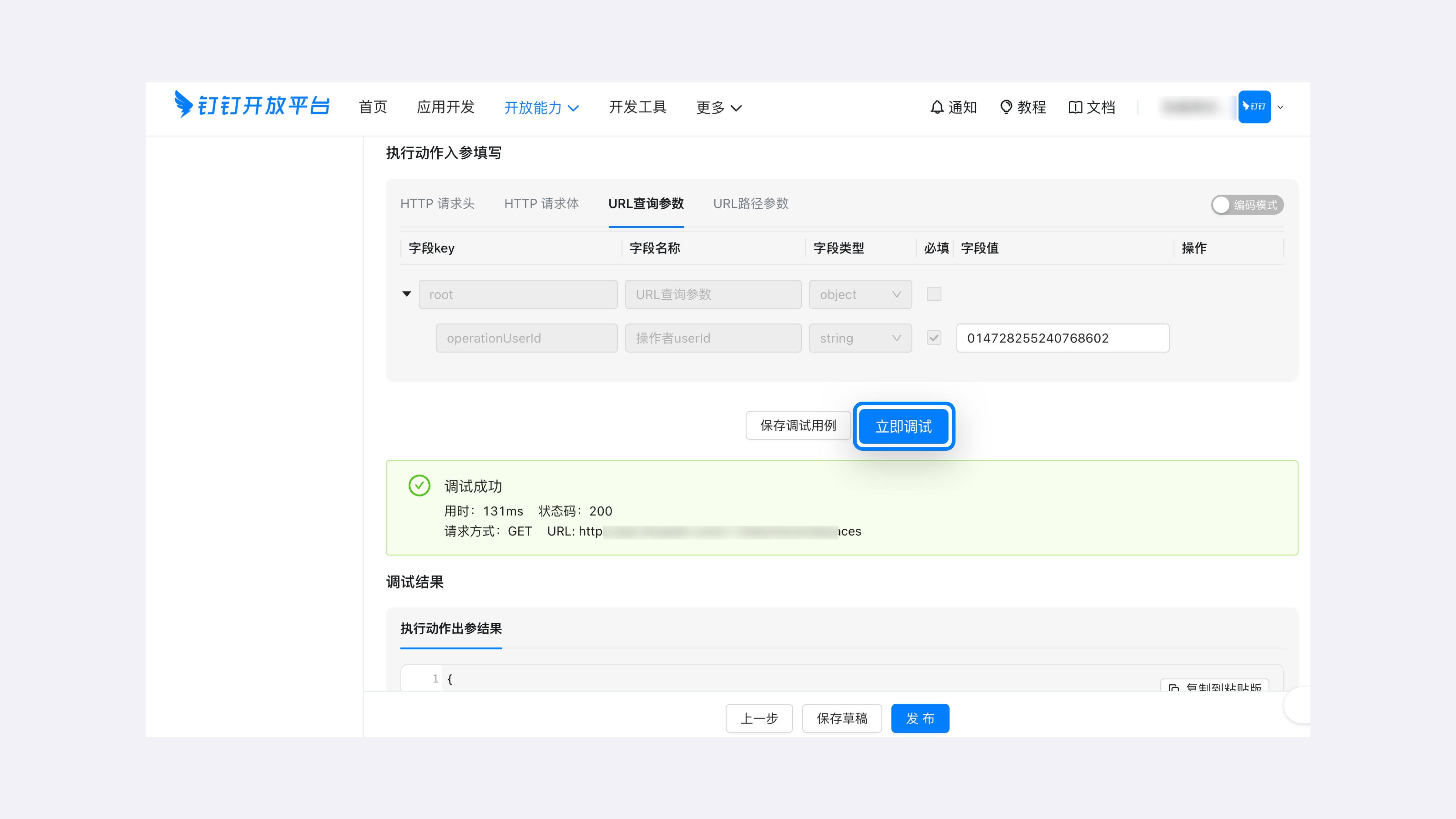The height and width of the screenshot is (819, 1456).
Task: Click the 状态码: 200 text
Action: pos(575,511)
